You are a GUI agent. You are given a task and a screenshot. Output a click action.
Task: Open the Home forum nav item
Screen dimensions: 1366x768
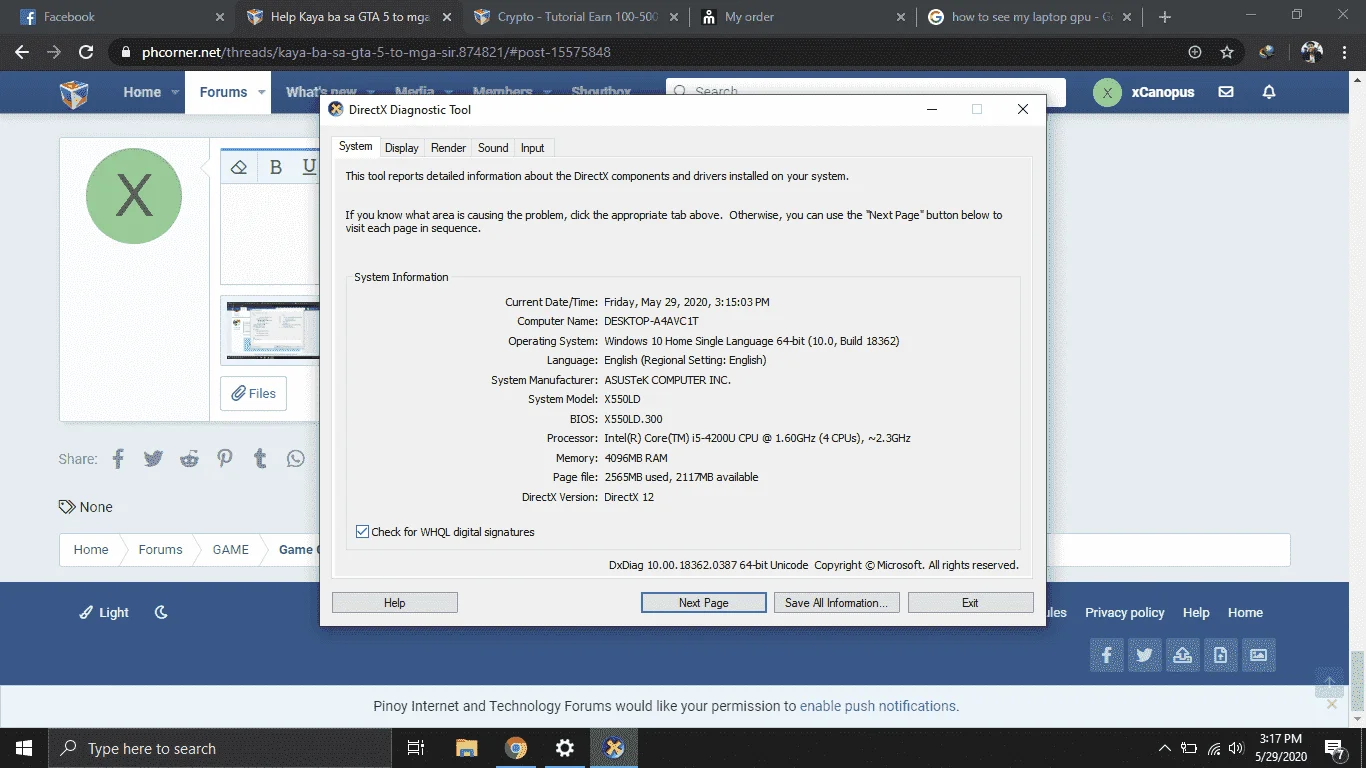142,92
